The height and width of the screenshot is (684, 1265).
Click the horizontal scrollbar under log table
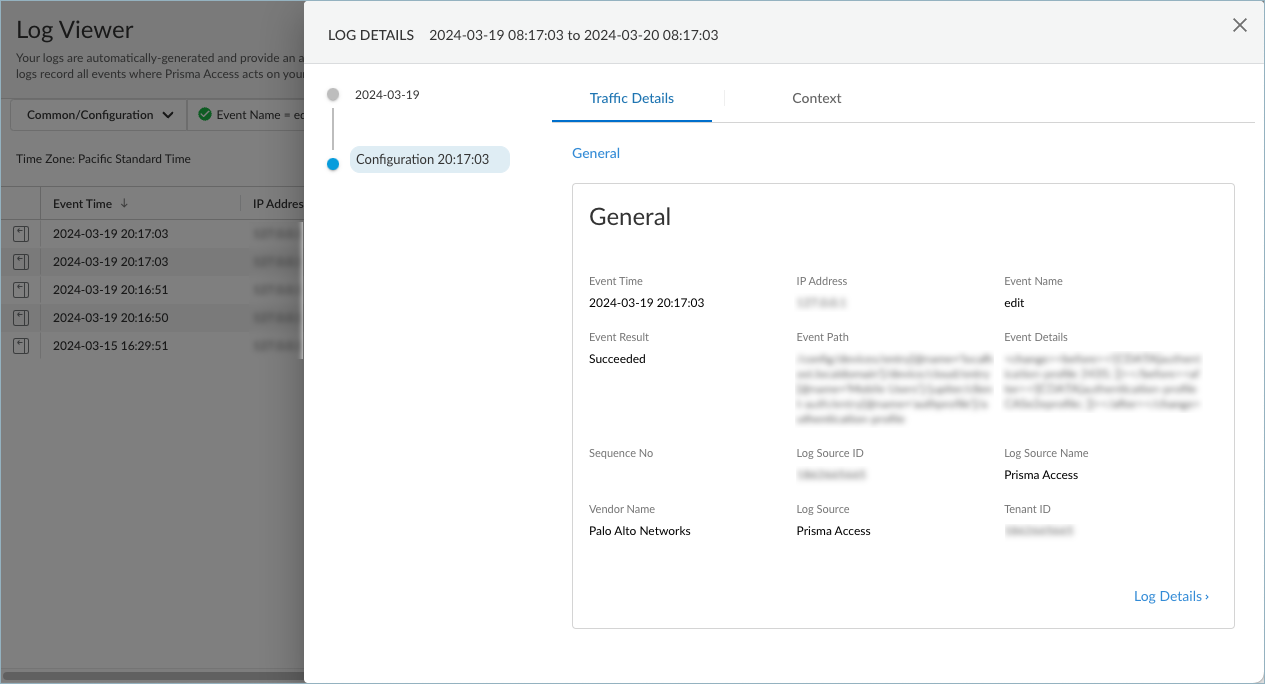[150, 677]
